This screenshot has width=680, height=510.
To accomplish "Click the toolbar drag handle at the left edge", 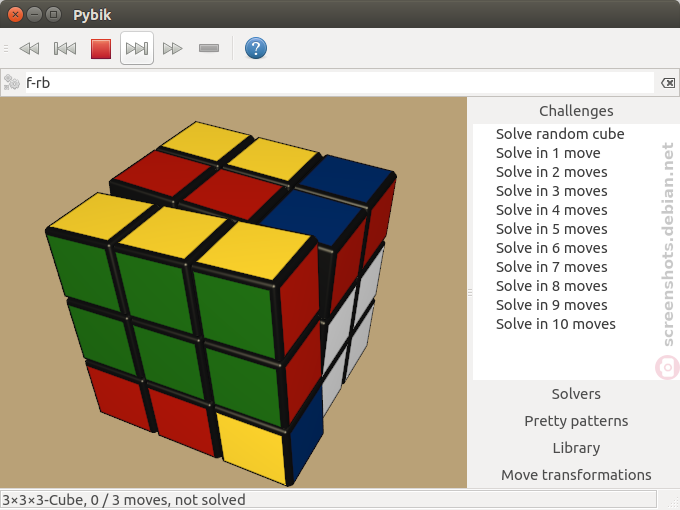I will click(6, 48).
